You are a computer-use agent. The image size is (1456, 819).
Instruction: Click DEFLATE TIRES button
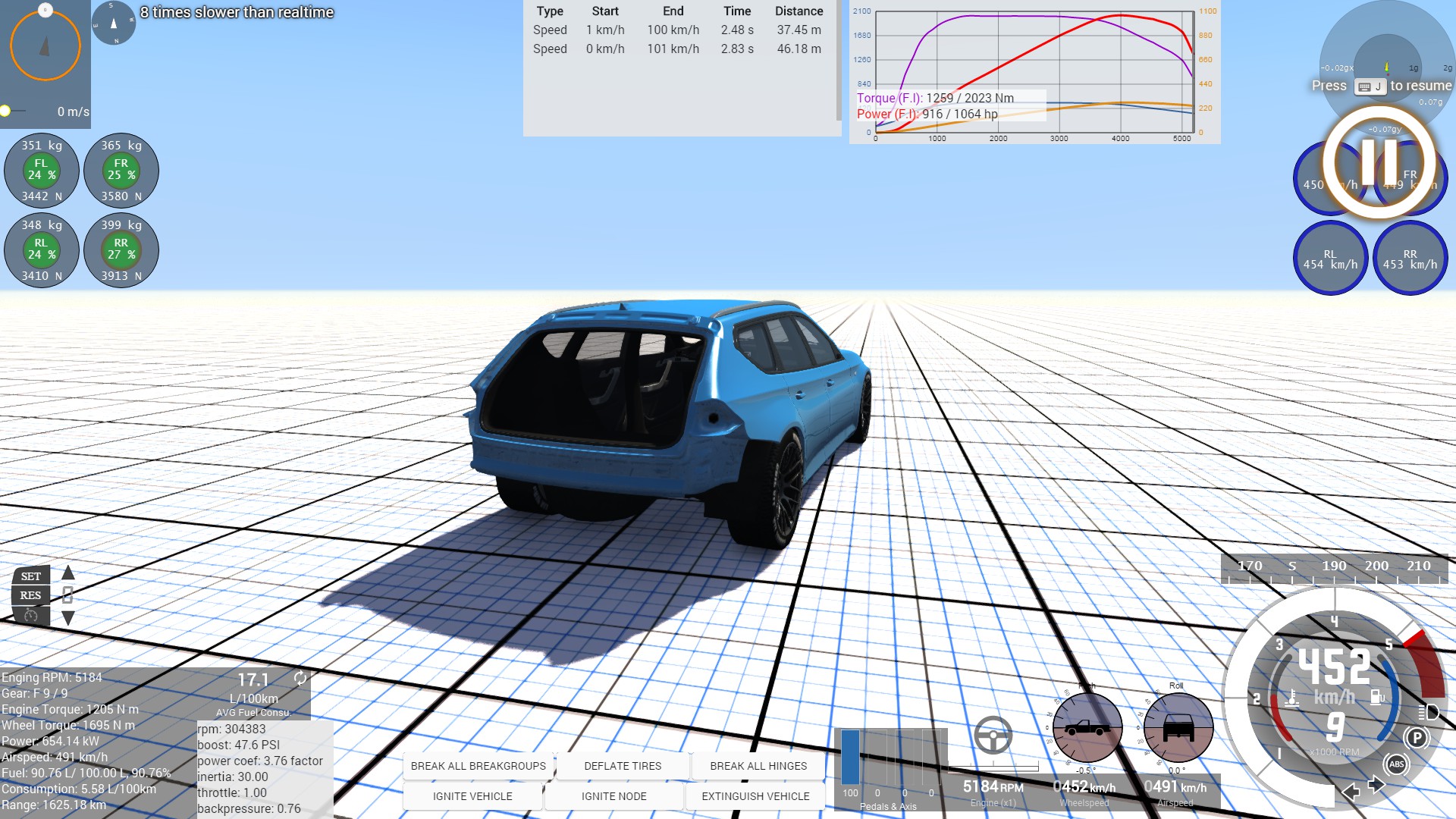pyautogui.click(x=623, y=766)
